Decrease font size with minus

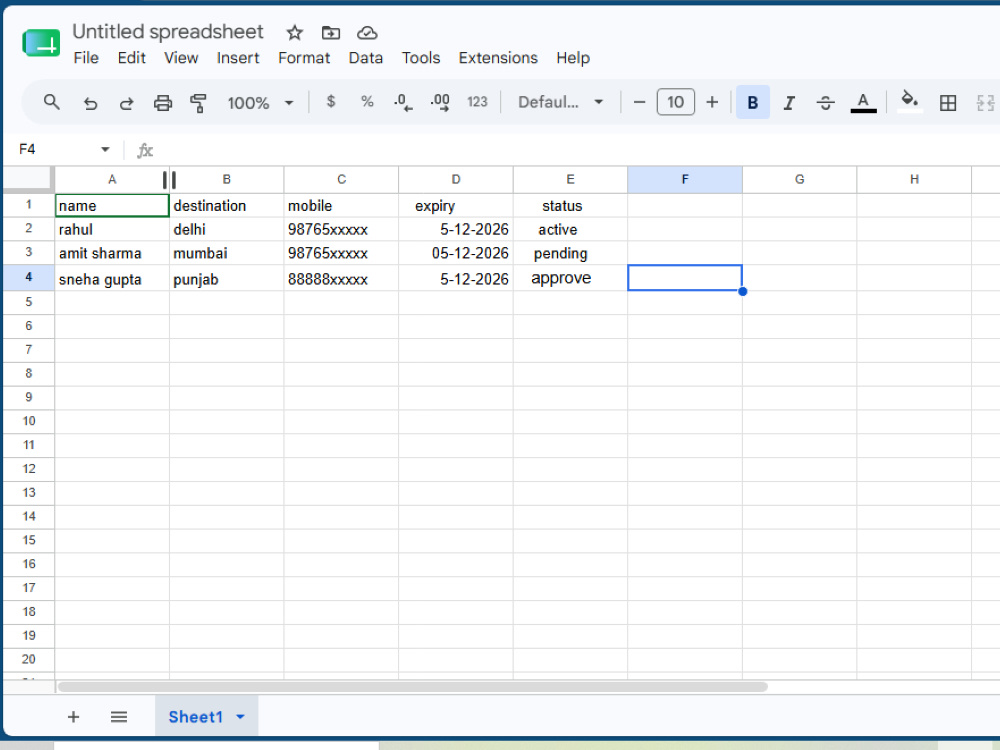click(639, 102)
